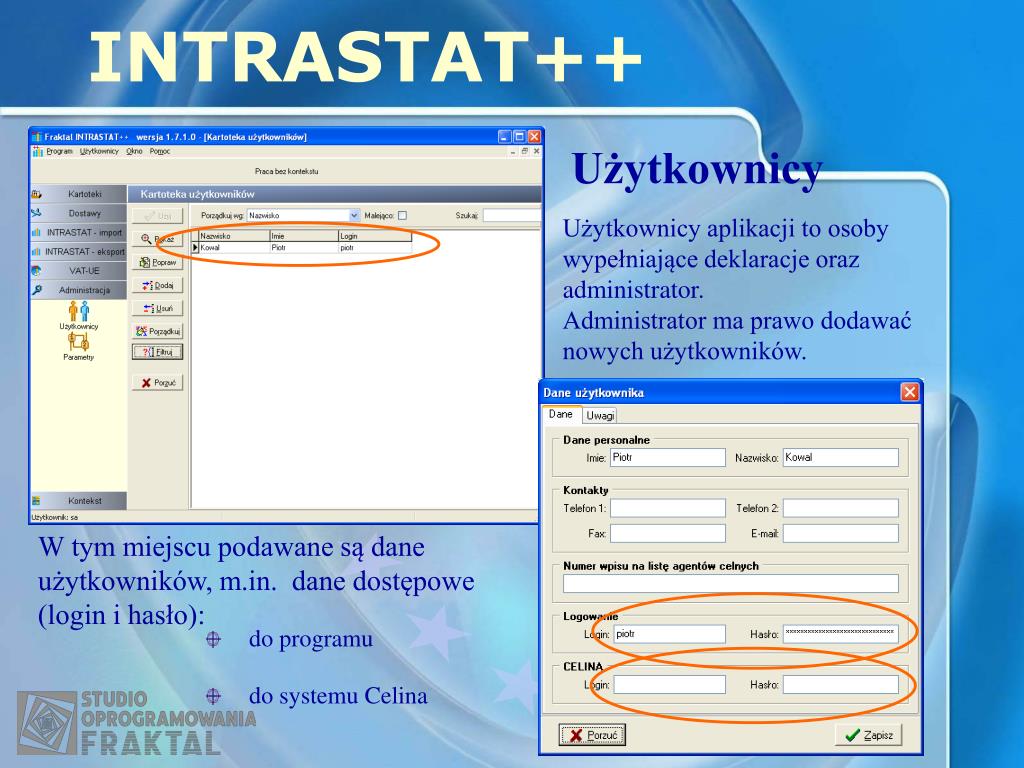The height and width of the screenshot is (768, 1024).
Task: Click the Usuń button
Action: coord(157,308)
